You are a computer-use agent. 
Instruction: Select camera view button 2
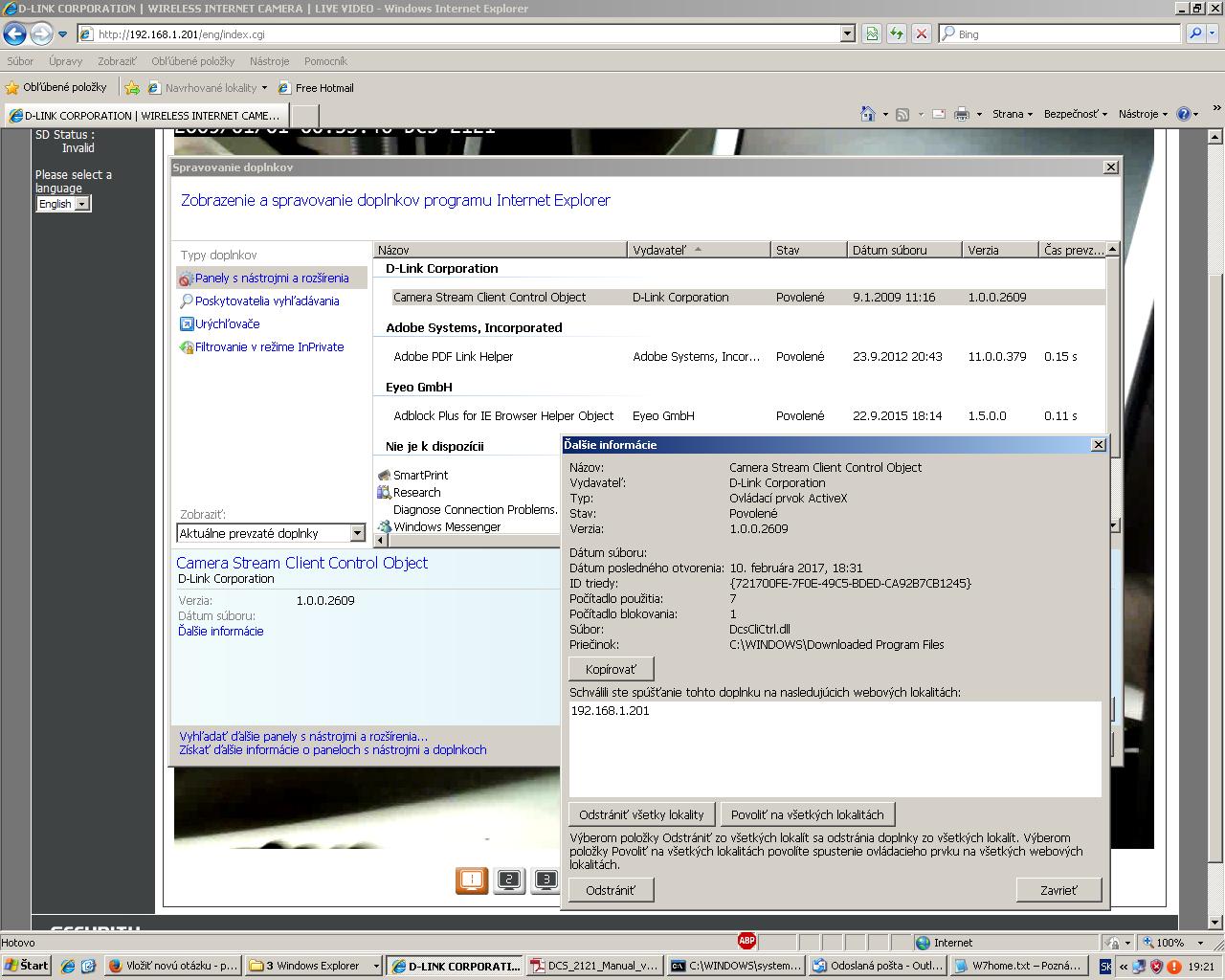[509, 880]
